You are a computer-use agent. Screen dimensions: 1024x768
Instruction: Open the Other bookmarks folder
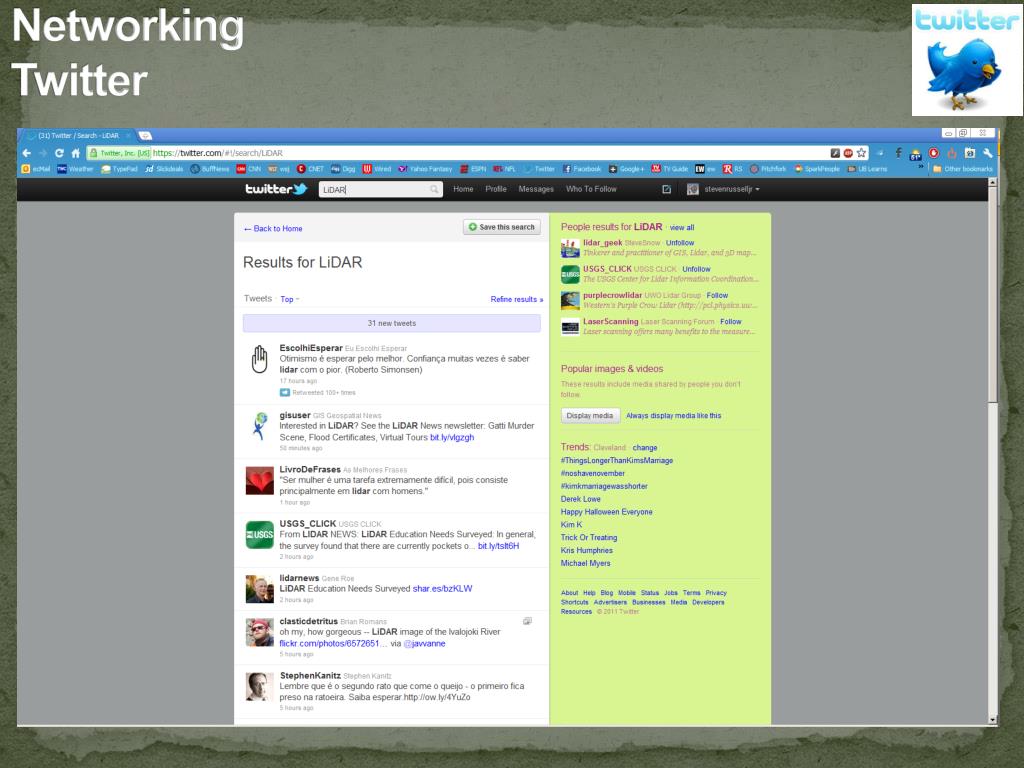click(963, 169)
